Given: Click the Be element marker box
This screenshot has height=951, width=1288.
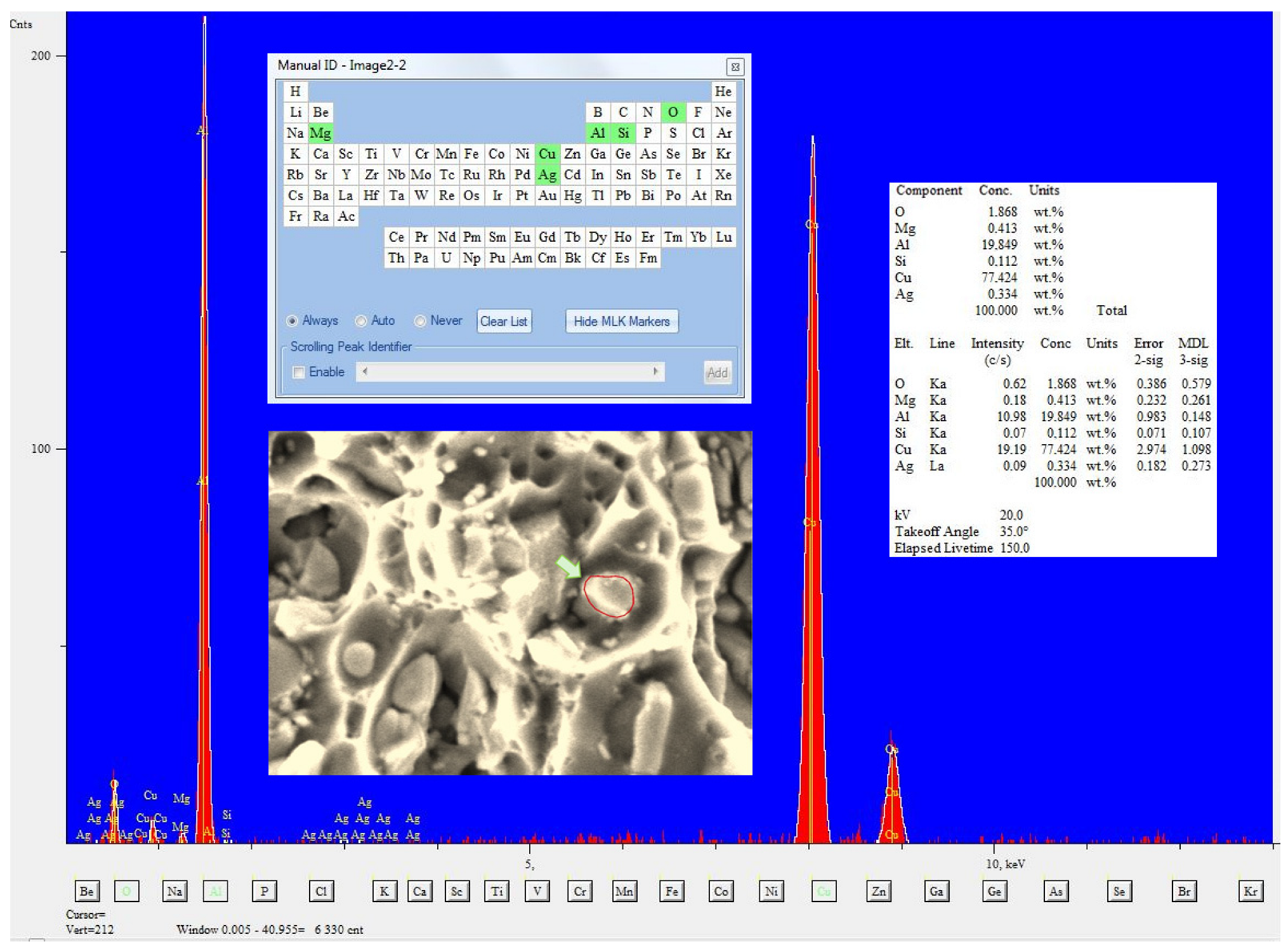Looking at the screenshot, I should click(86, 891).
